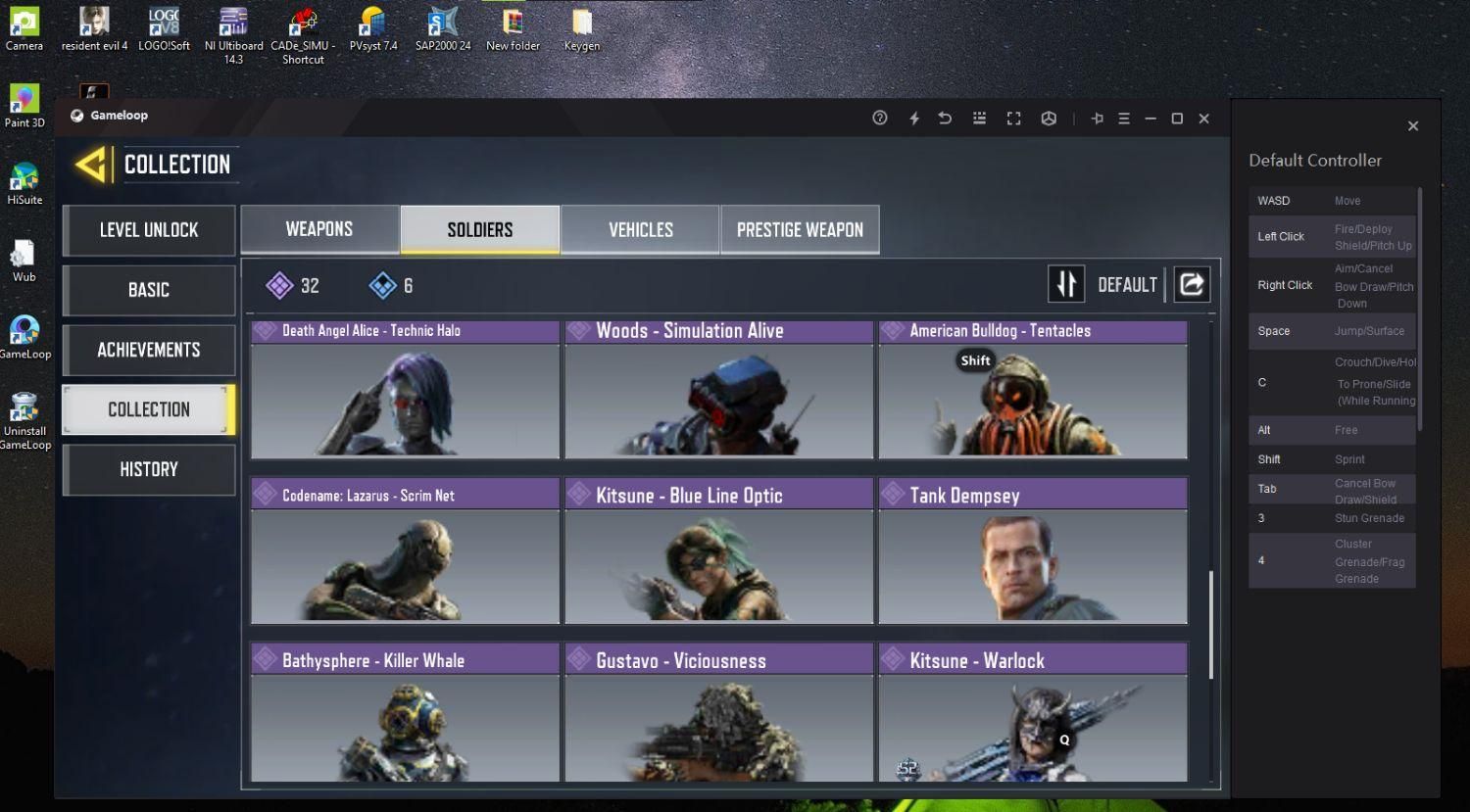Pin the Gameloop window on top
The height and width of the screenshot is (812, 1470).
pos(1098,118)
